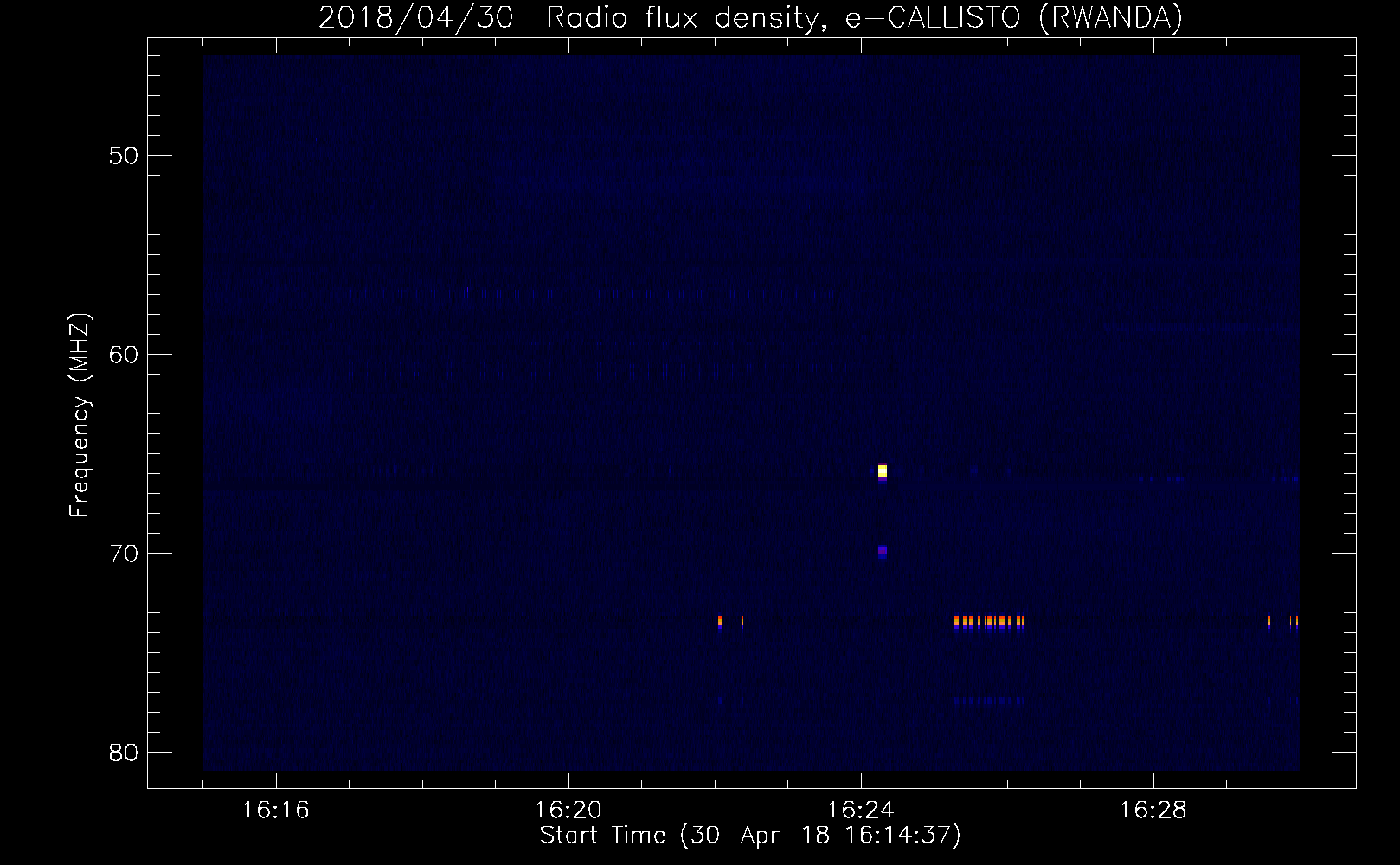Click the 16:20 time tick label
Viewport: 1400px width, 865px height.
tap(568, 811)
